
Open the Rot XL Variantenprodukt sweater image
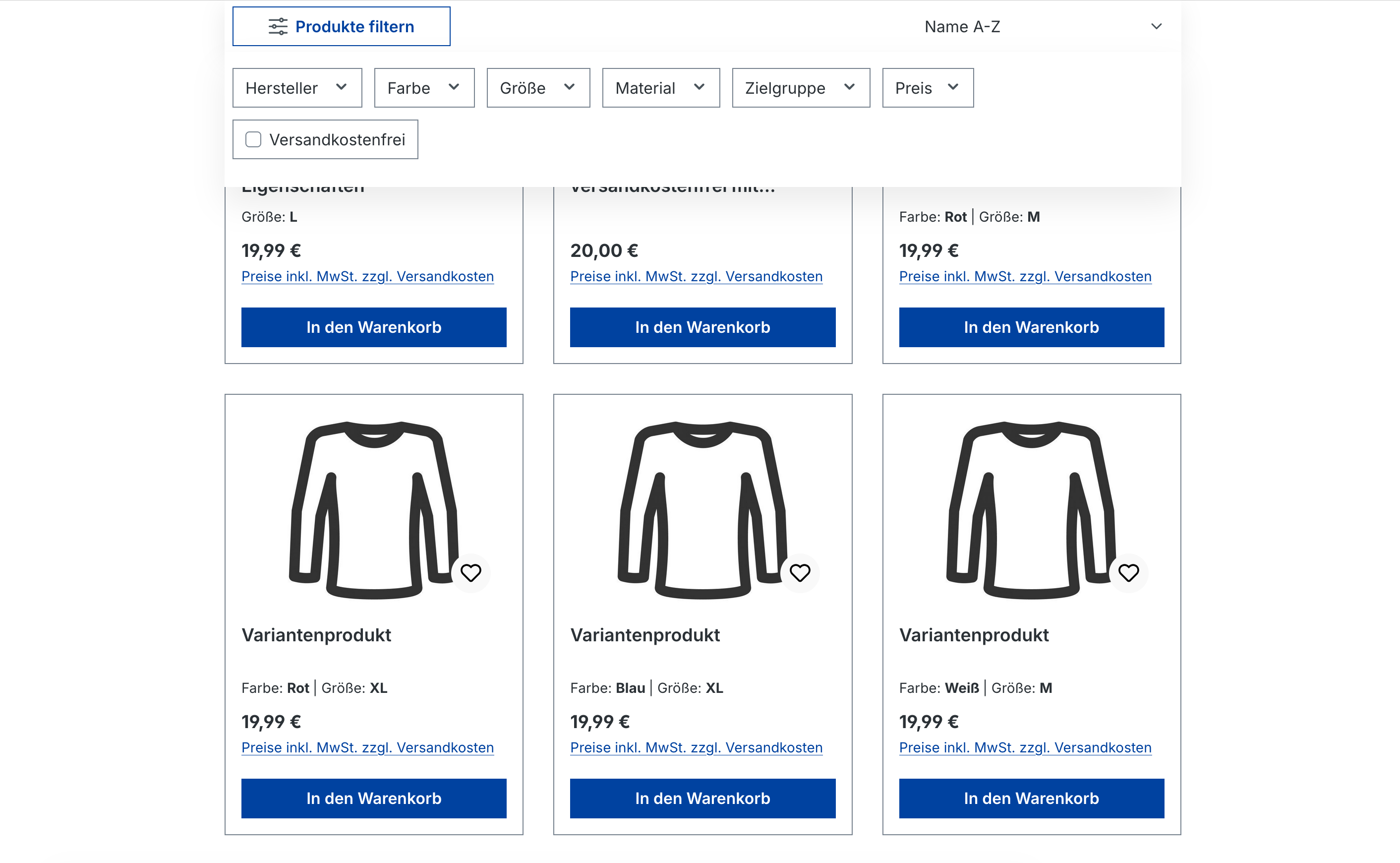click(x=374, y=510)
